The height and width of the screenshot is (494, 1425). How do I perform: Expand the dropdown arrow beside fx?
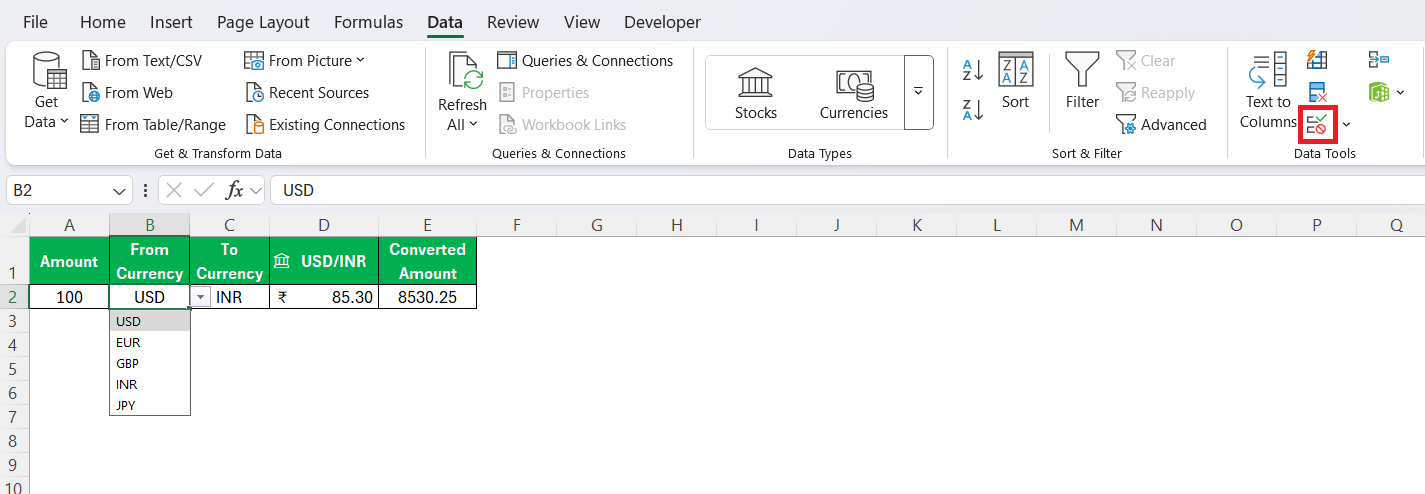(256, 190)
